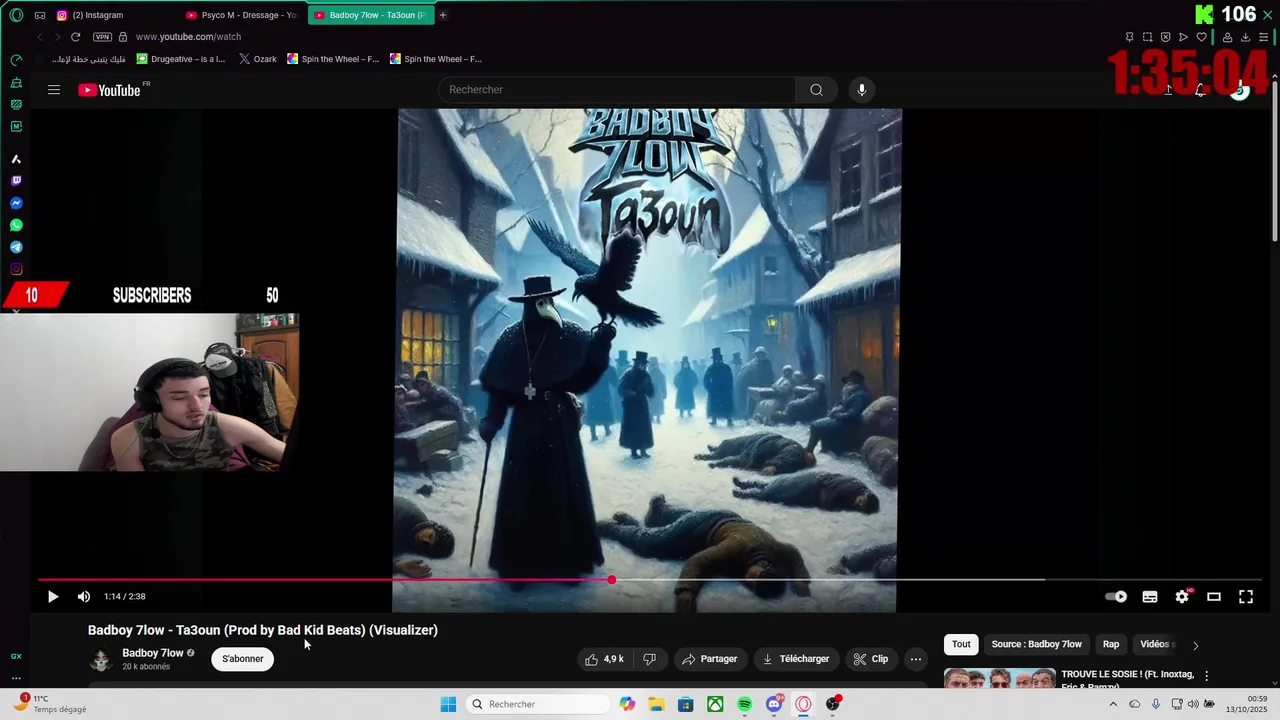The width and height of the screenshot is (1280, 720).
Task: Go back in browser history
Action: tap(40, 37)
